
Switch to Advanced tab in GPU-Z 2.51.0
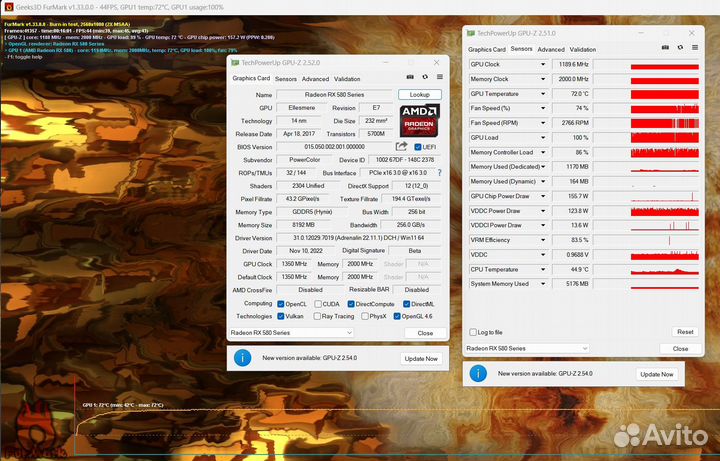click(551, 50)
